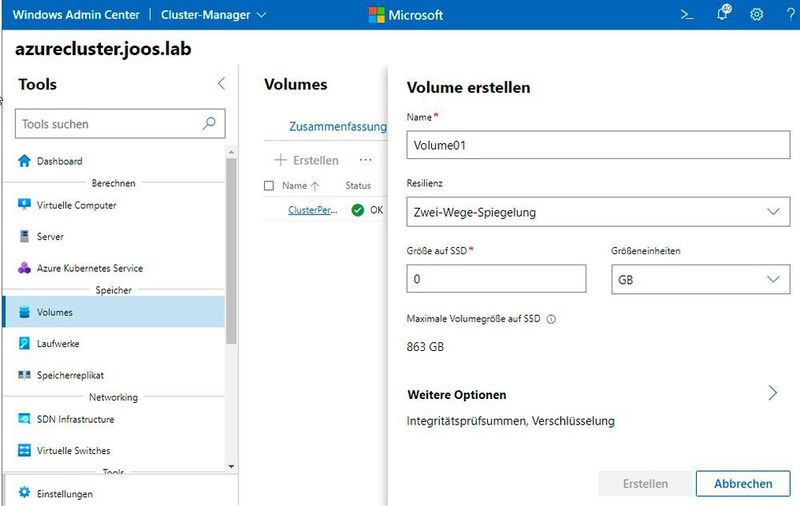The image size is (800, 506).
Task: Open the Resilienz dropdown Zwei-Wege-Spiegelung
Action: (x=598, y=212)
